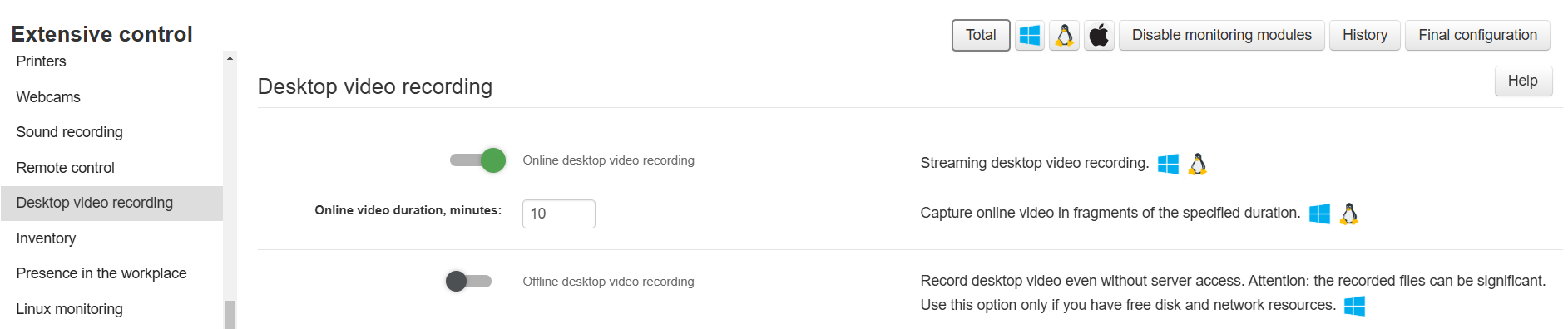Disable Online desktop video recording toggle
The width and height of the screenshot is (1568, 329).
pos(477,160)
